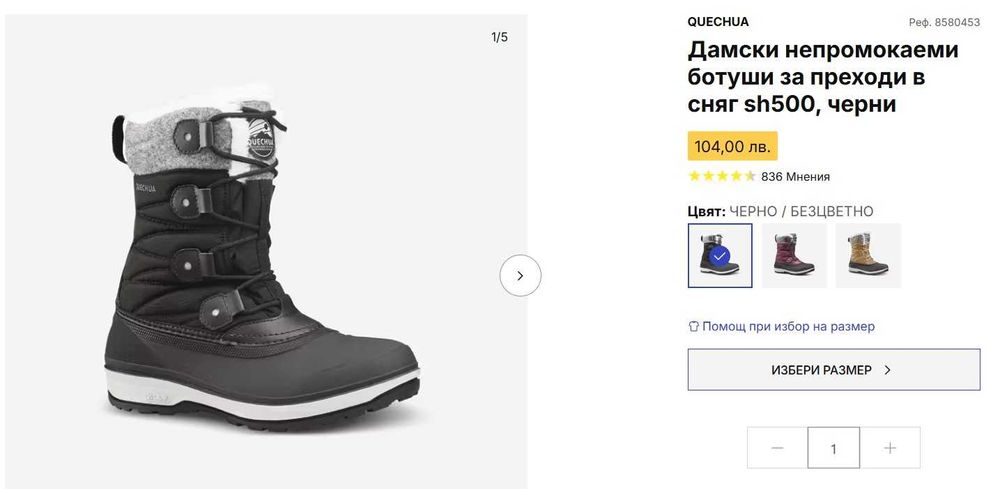Click the 104,00 лв. price badge
Image resolution: width=1000 pixels, height=489 pixels.
732,146
